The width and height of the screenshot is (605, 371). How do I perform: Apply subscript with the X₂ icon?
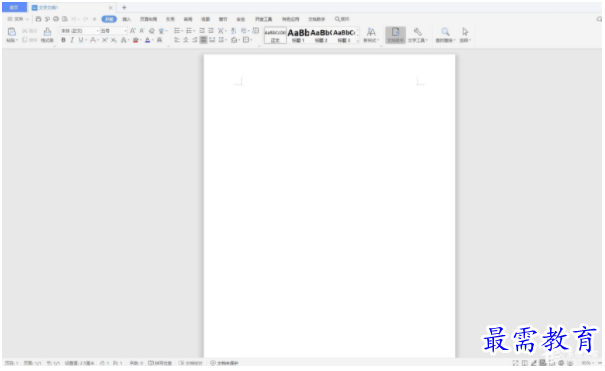tap(113, 40)
